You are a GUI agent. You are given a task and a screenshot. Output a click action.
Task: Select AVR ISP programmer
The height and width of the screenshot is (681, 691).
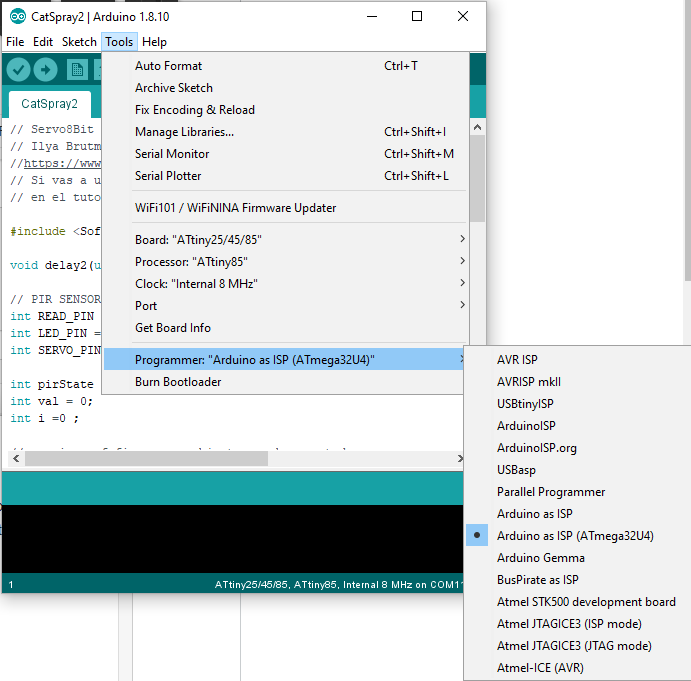coord(578,360)
